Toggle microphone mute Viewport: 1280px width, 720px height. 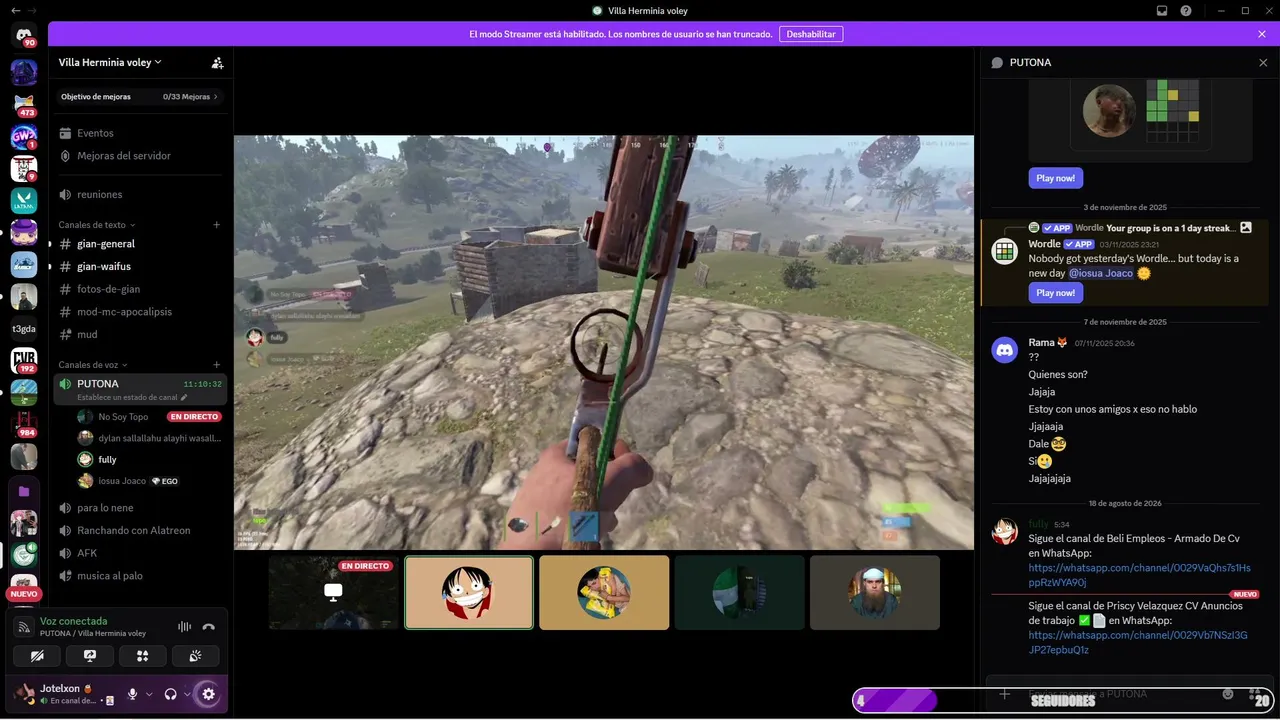click(x=132, y=694)
